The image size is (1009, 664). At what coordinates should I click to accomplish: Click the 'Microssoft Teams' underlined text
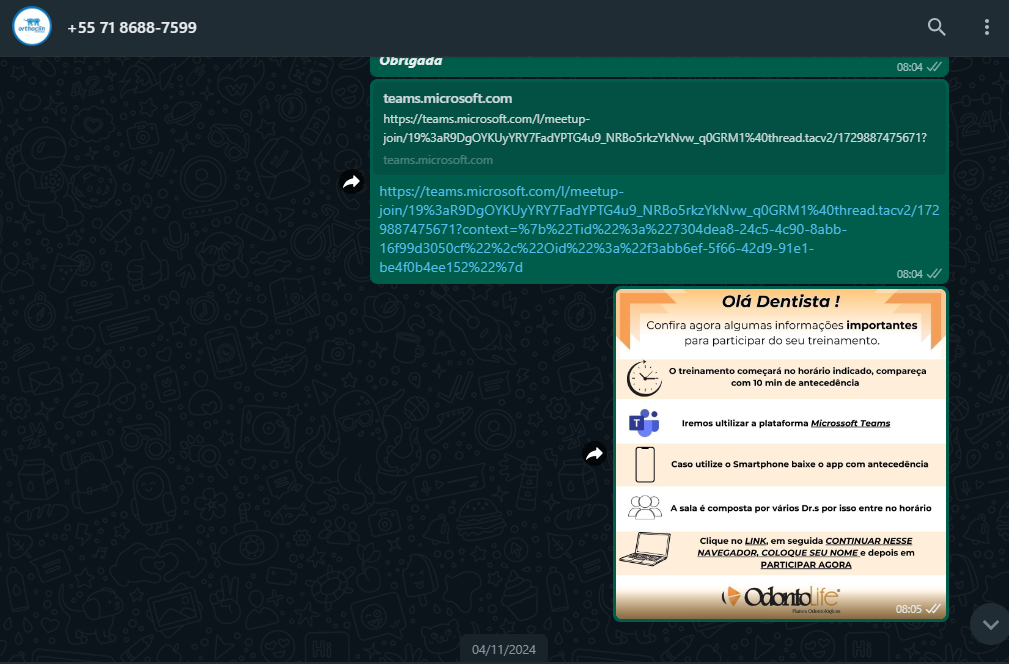[850, 423]
